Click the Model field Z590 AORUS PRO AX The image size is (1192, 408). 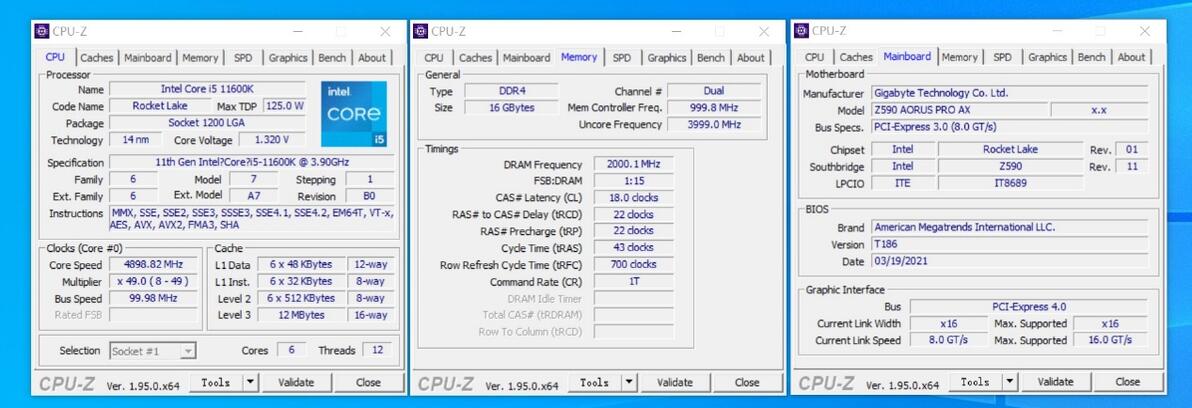click(959, 110)
